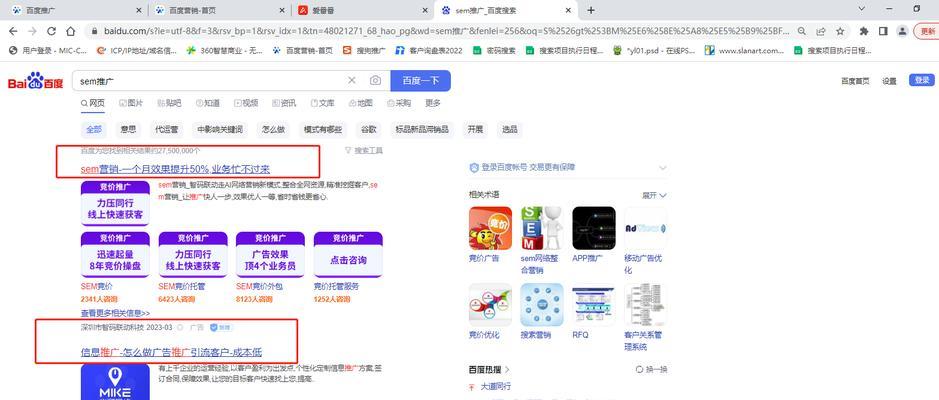Screen dimensions: 939x400
Task: Toggle the browser side panel icon
Action: click(x=883, y=31)
